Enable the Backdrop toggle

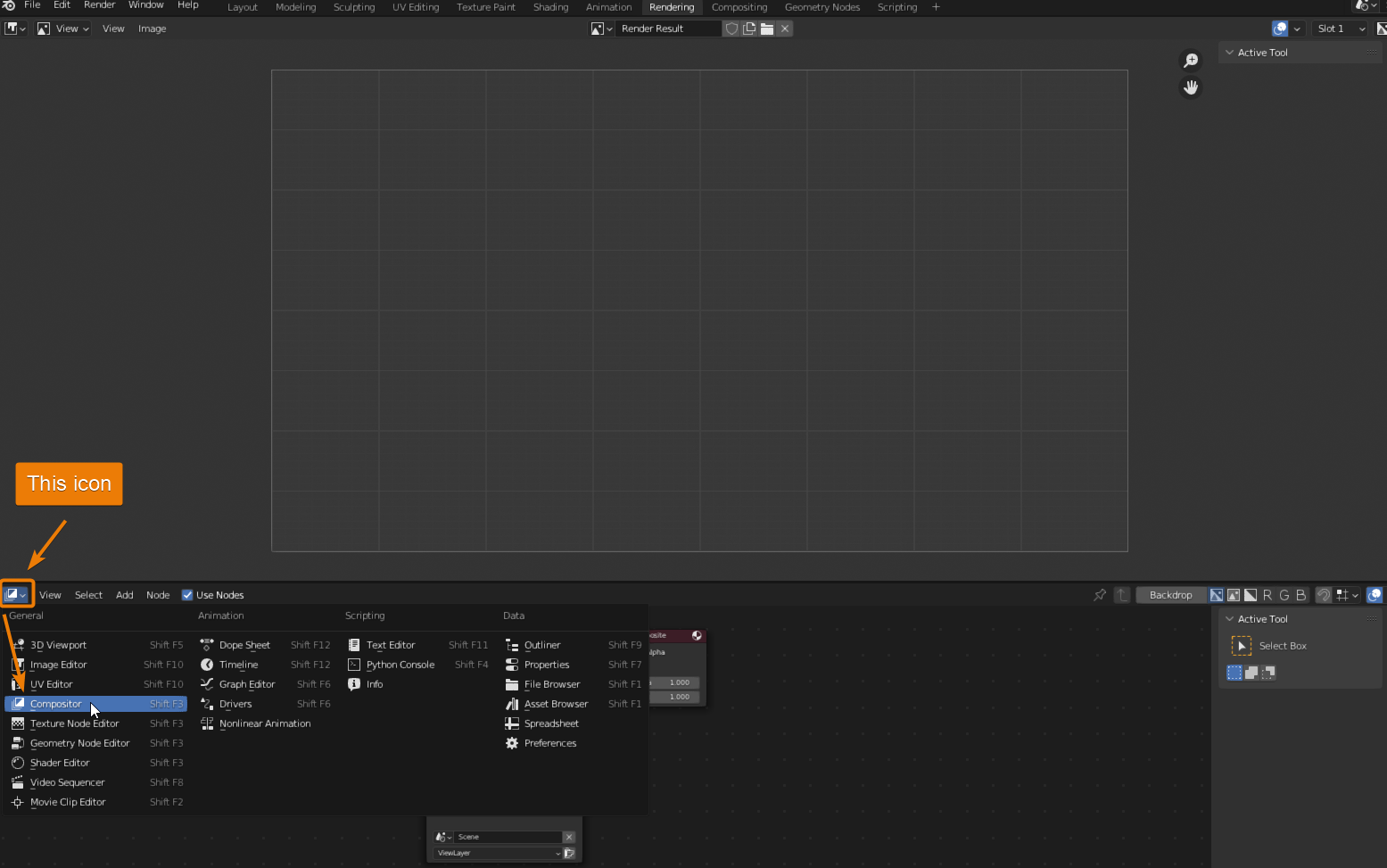[1170, 595]
